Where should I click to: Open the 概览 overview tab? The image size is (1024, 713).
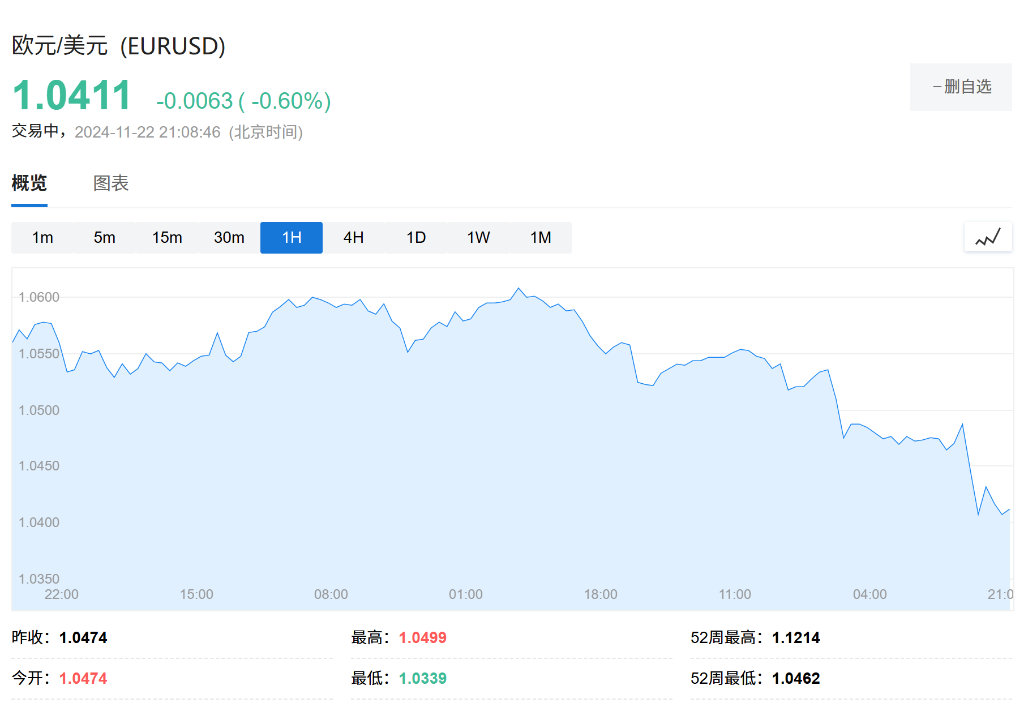[x=29, y=183]
